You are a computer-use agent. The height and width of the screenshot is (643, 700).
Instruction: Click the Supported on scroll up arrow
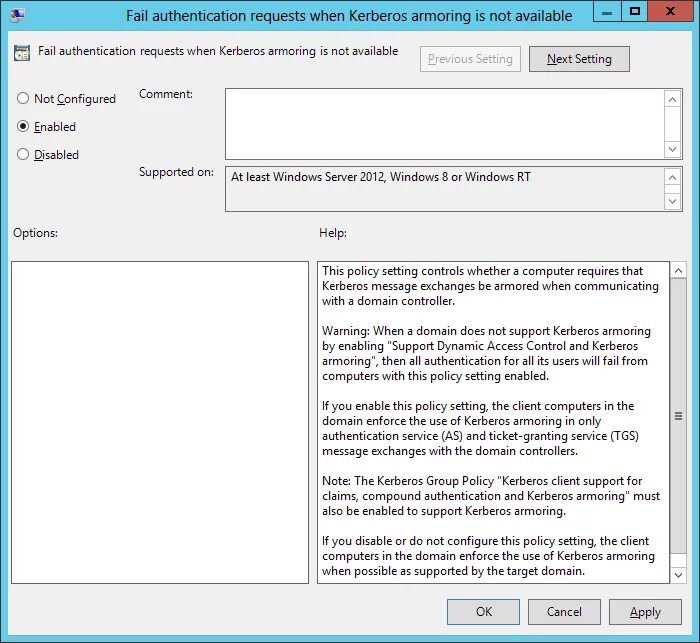coord(673,177)
